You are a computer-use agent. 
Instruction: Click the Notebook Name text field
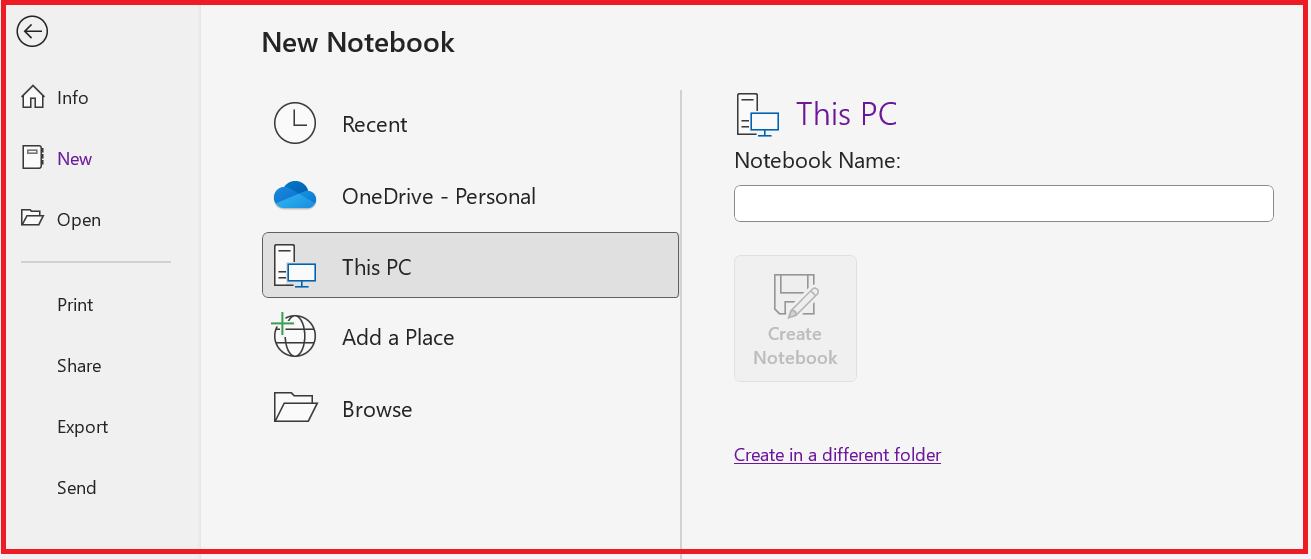[x=1003, y=203]
